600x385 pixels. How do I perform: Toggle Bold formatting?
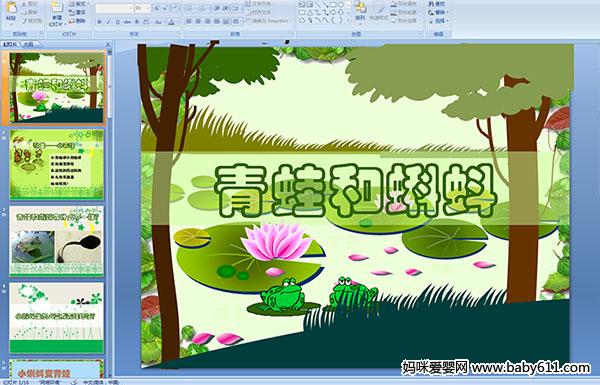[x=99, y=22]
